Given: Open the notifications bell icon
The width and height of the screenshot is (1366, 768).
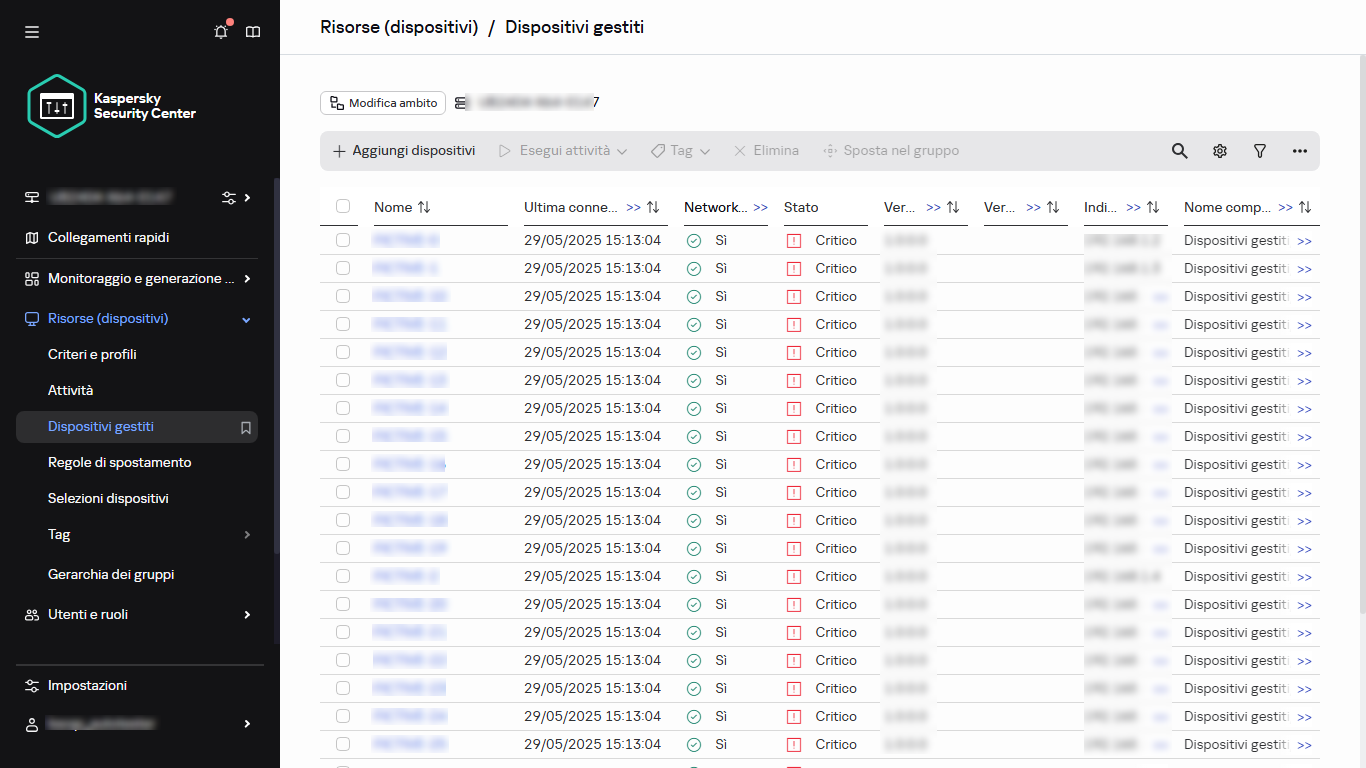Looking at the screenshot, I should point(221,32).
